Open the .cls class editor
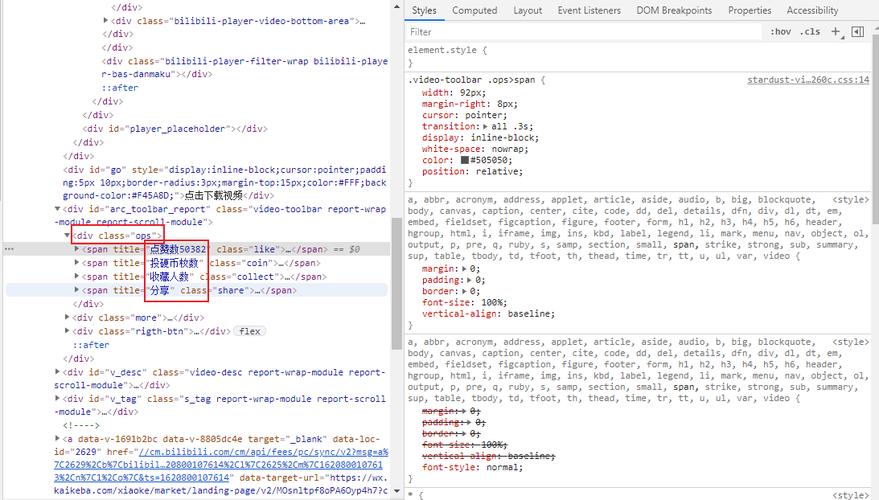This screenshot has width=879, height=500. [809, 32]
